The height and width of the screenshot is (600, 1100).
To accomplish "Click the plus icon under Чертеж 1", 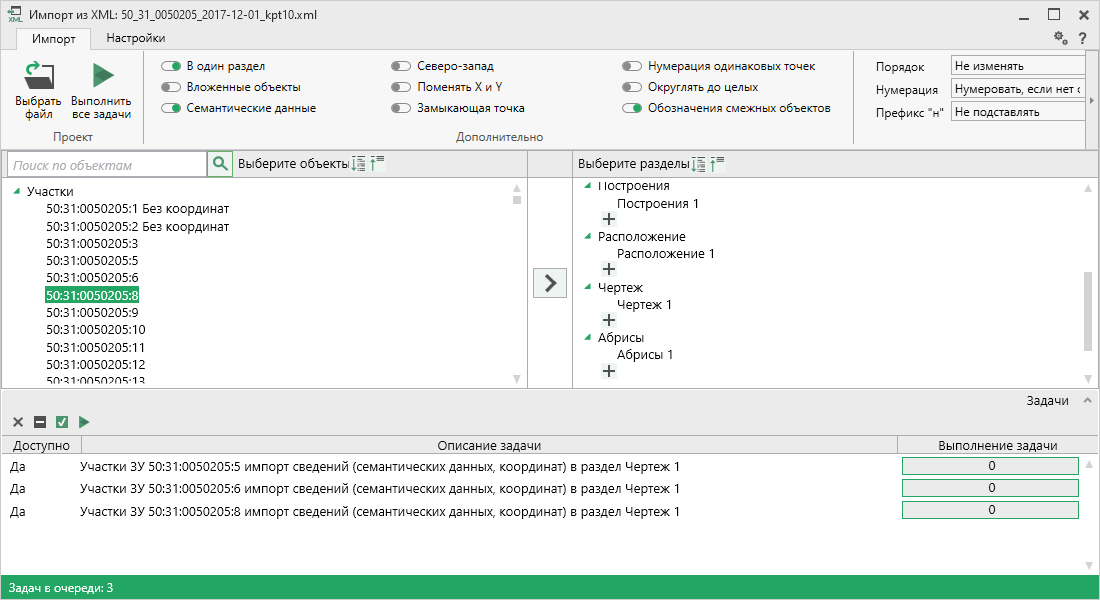I will (x=608, y=320).
